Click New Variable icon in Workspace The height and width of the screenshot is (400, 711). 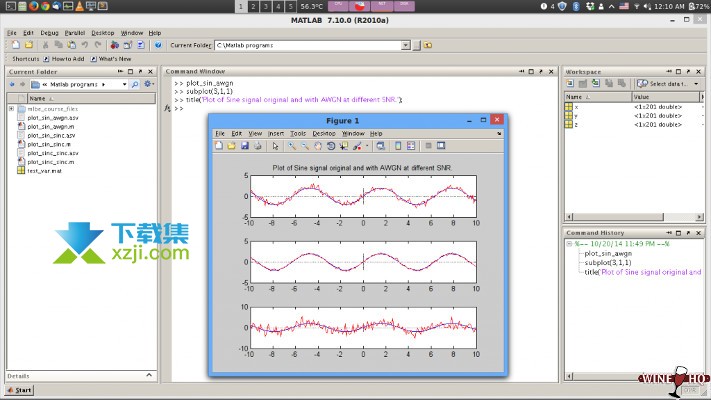click(570, 83)
